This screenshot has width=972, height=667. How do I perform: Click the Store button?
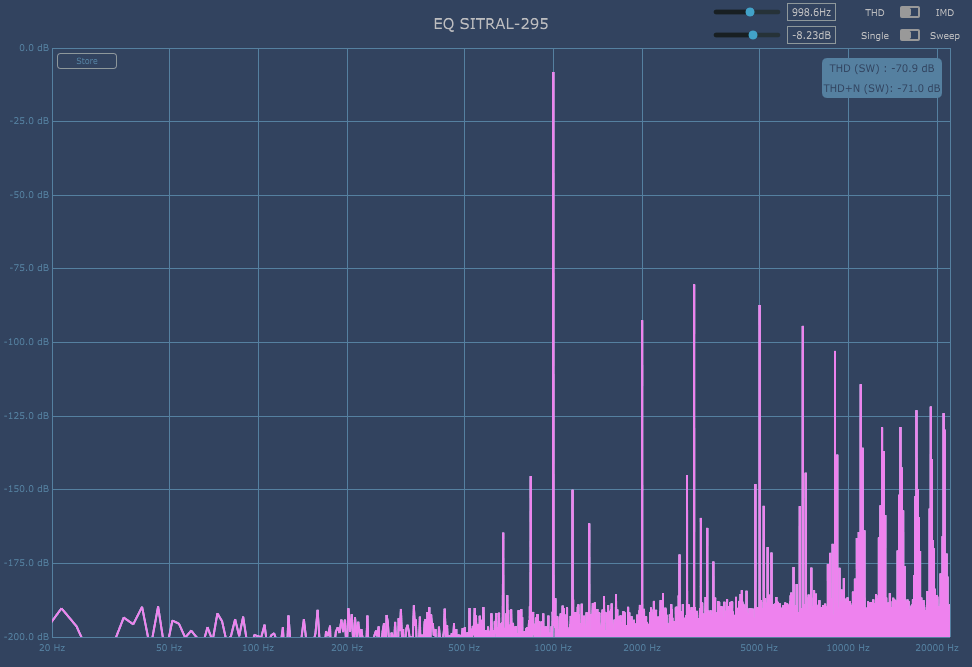tap(87, 61)
